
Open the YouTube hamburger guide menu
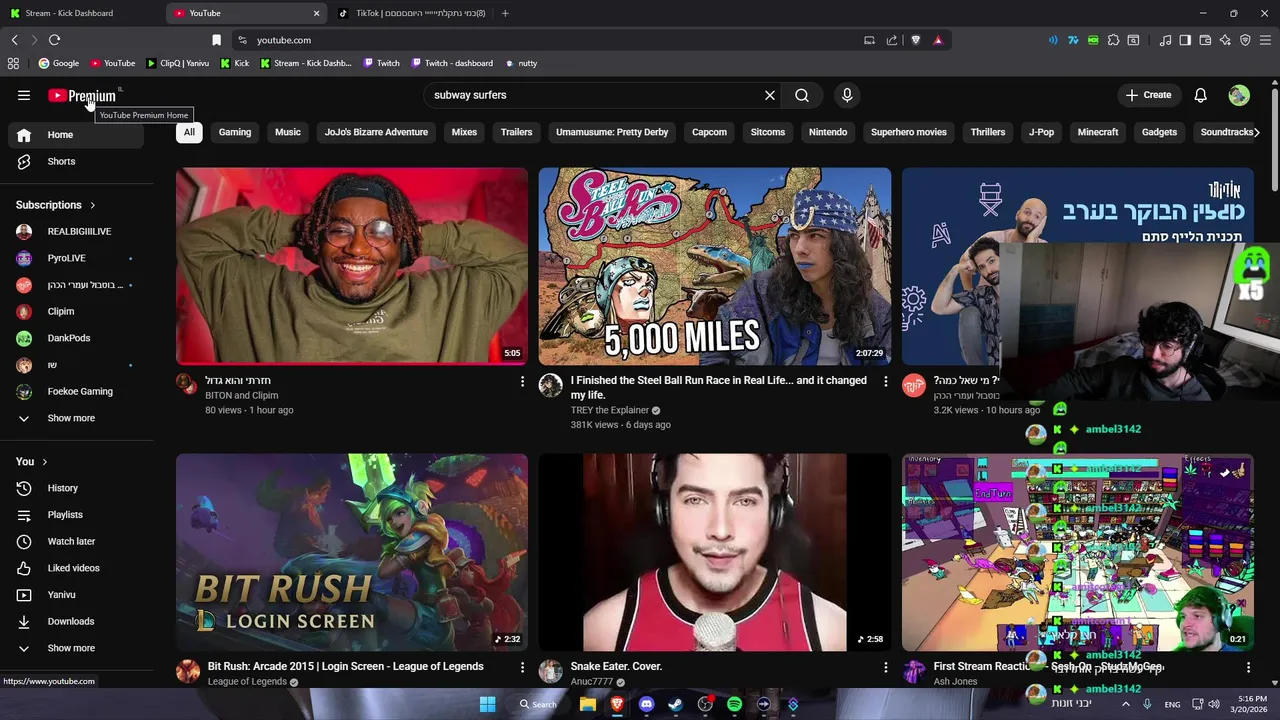[x=24, y=95]
